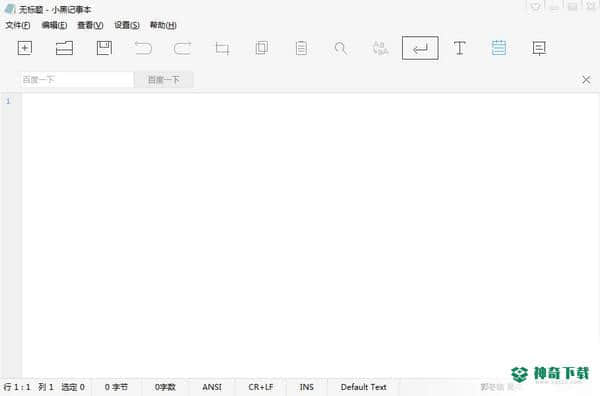Open the 设置(S) menu
Screen dimensions: 600x396
pyautogui.click(x=127, y=25)
